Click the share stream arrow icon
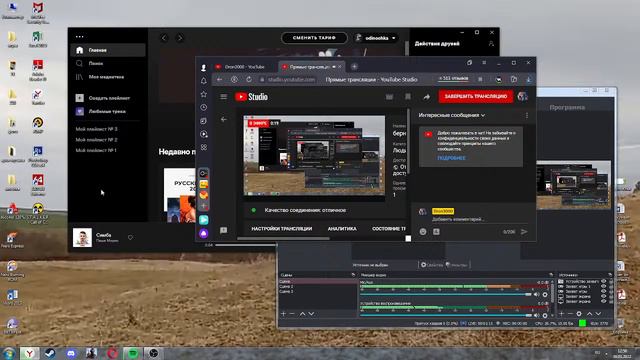The height and width of the screenshot is (360, 640). pyautogui.click(x=427, y=97)
